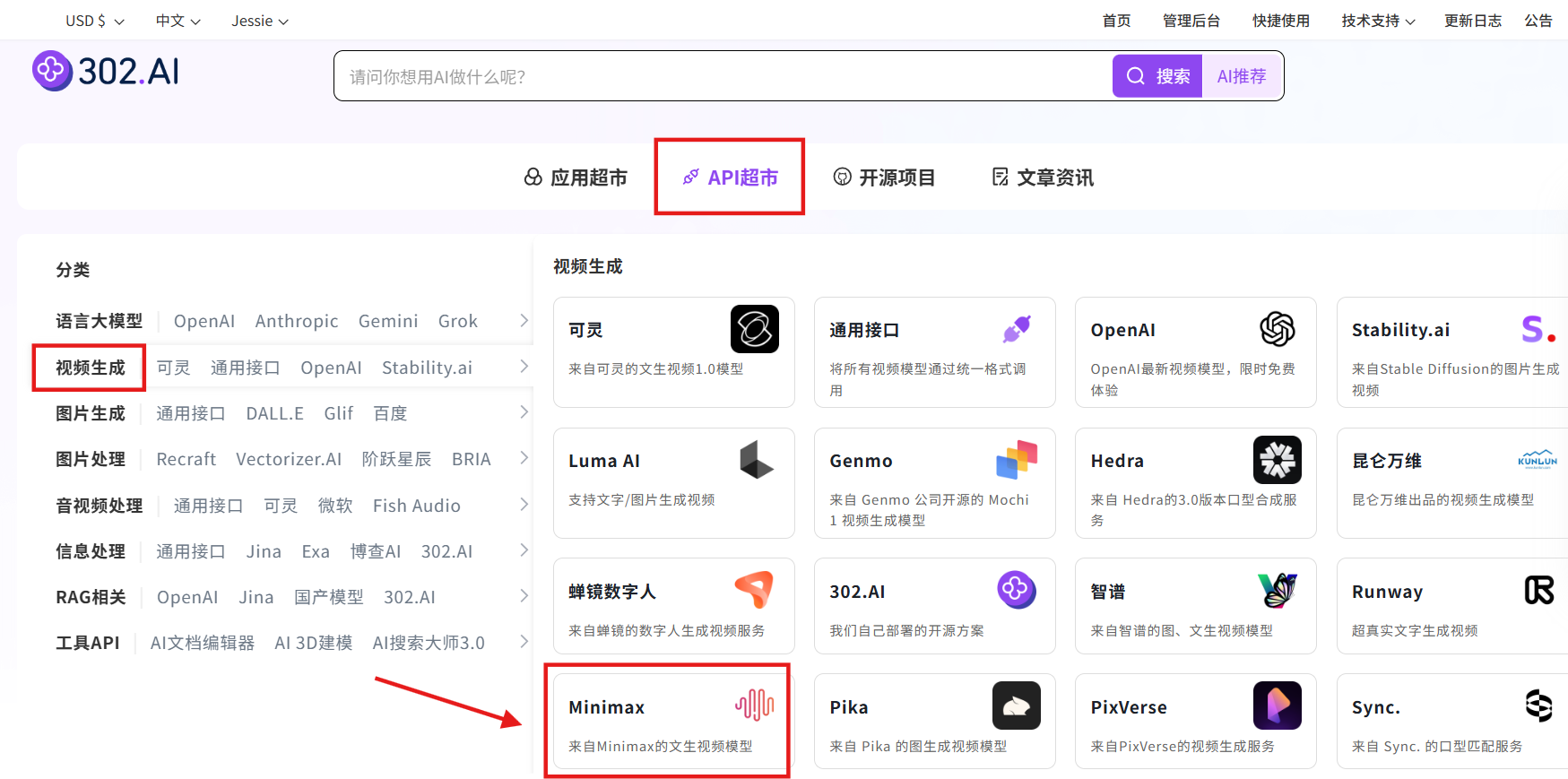Open the USD $ currency dropdown
The width and height of the screenshot is (1568, 779).
click(x=94, y=21)
